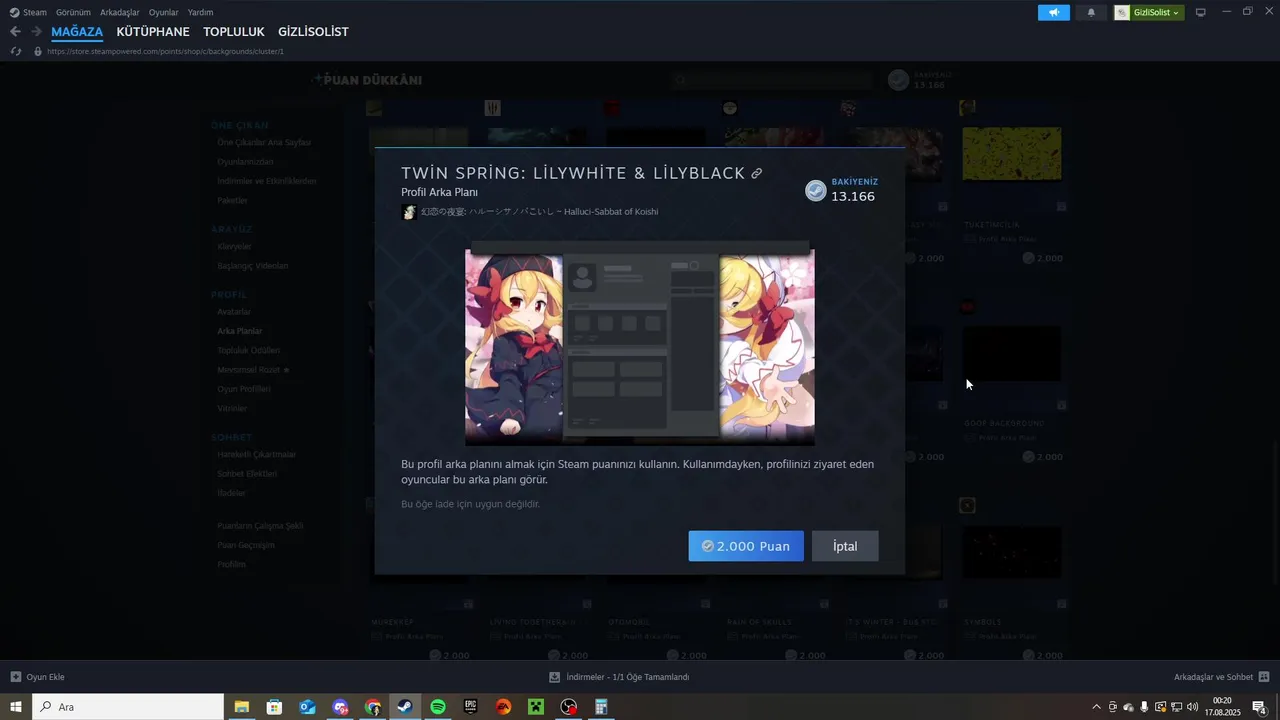Image resolution: width=1280 pixels, height=720 pixels.
Task: Open the Görünüm menu
Action: coord(73,12)
